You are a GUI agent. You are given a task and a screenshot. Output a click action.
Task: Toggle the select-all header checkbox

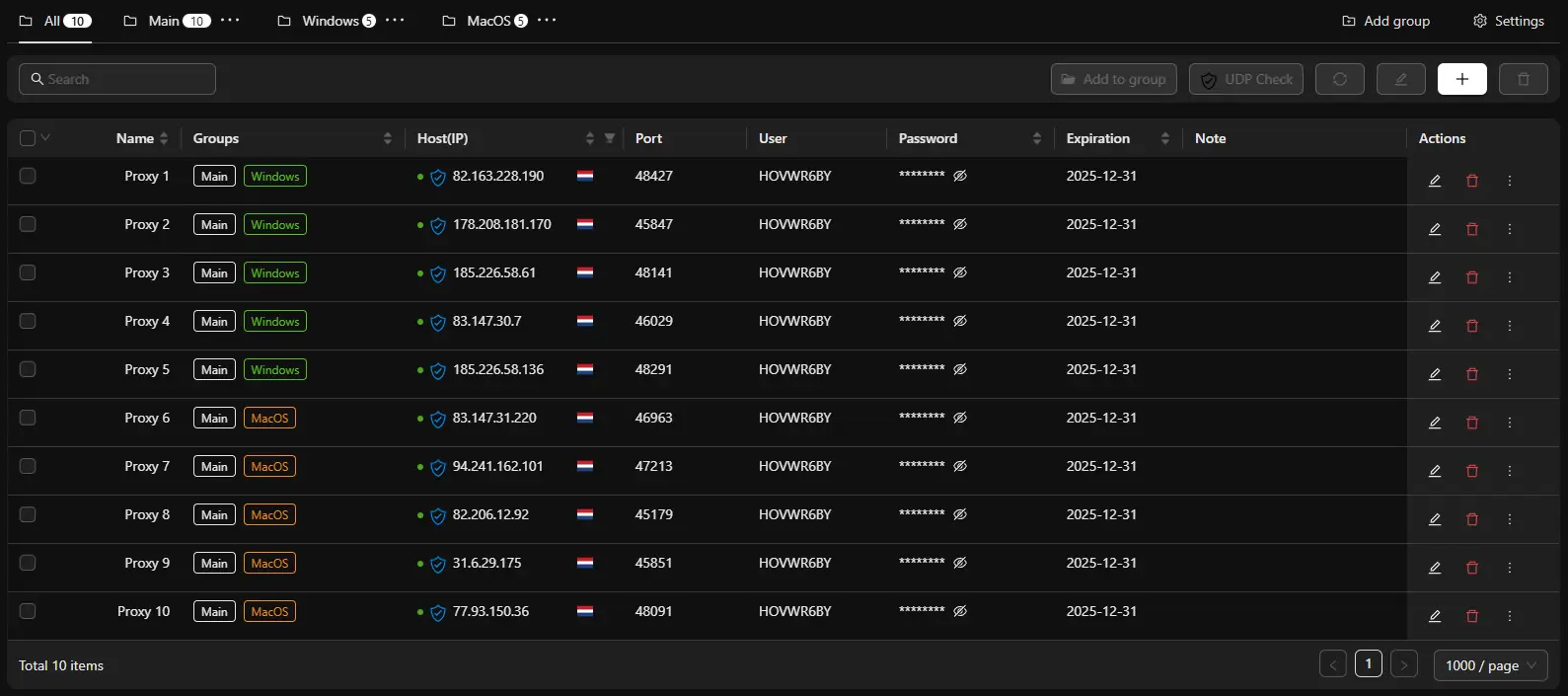(28, 138)
